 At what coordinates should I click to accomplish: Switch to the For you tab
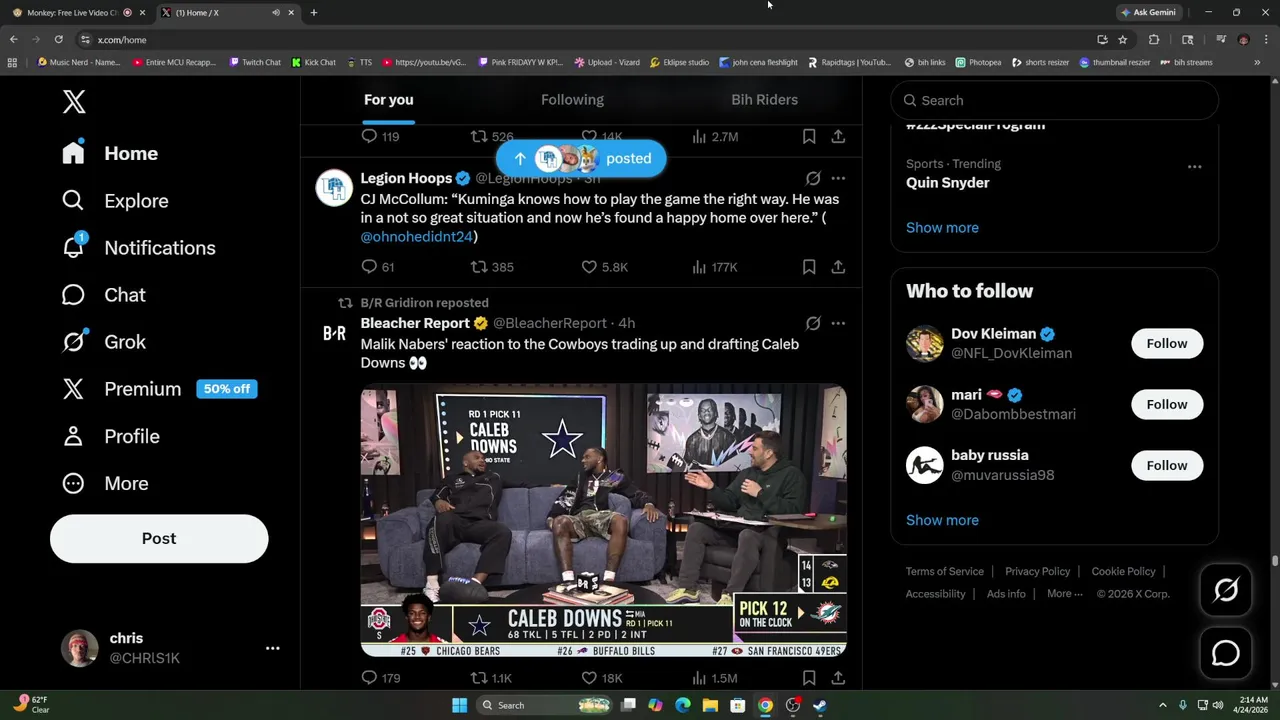point(388,100)
